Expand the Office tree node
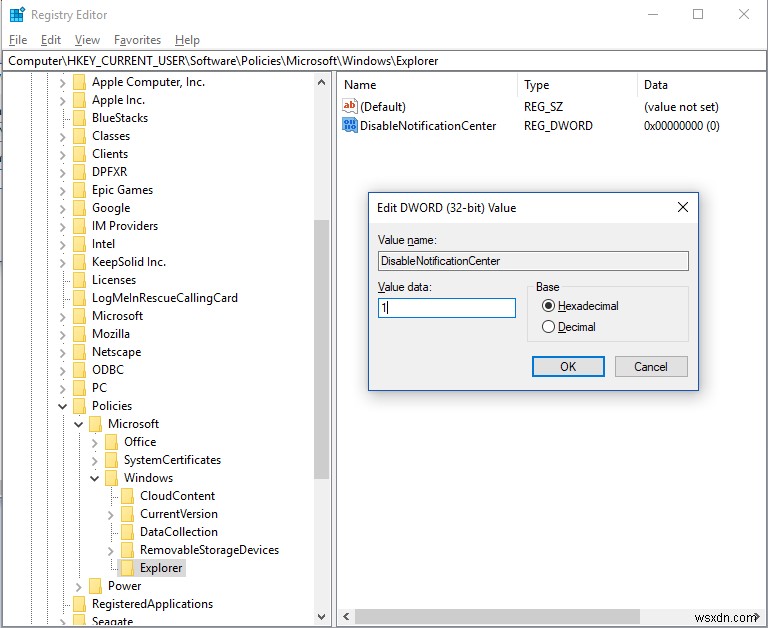 (95, 442)
